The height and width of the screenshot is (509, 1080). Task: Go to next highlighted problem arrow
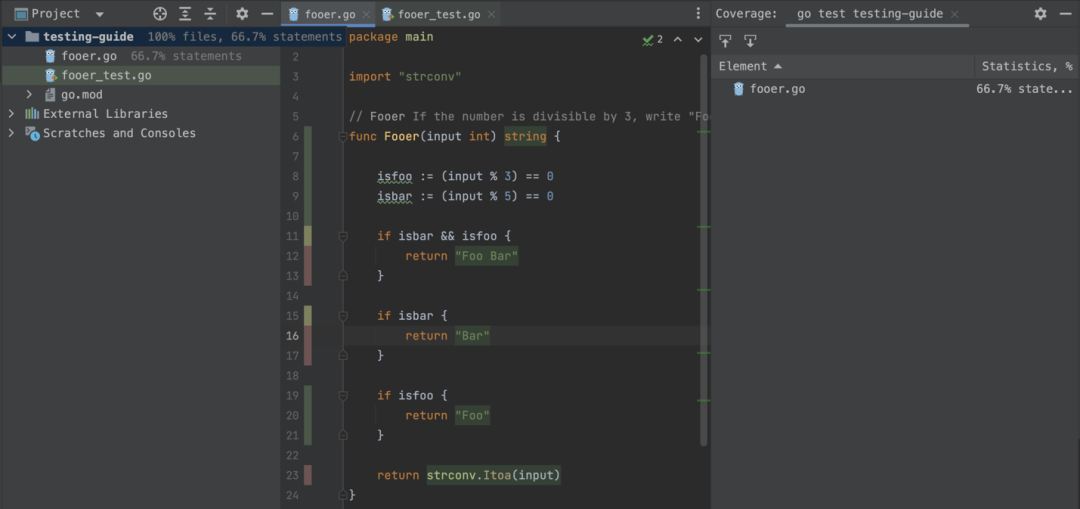pyautogui.click(x=698, y=40)
